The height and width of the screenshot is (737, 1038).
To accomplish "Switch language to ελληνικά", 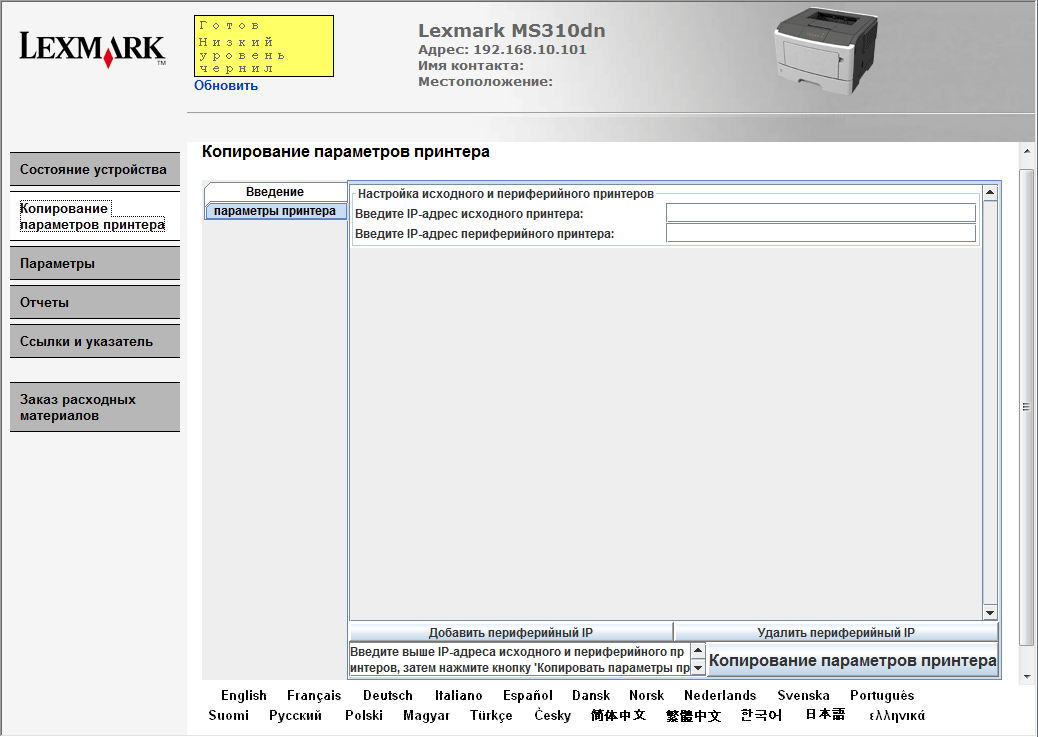I will (x=897, y=715).
